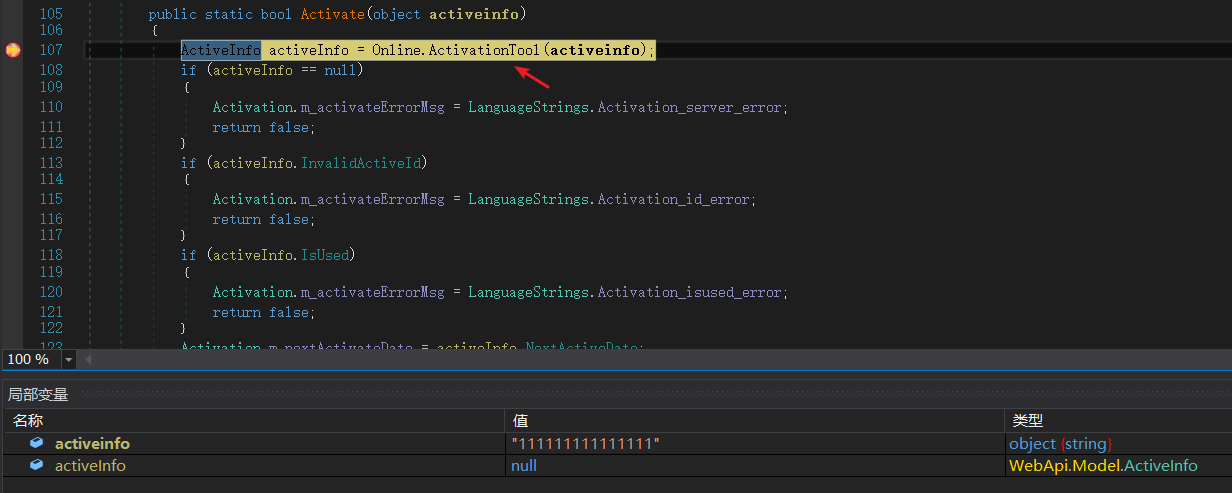Click the type cell WebApi.Model.ActiveInfo
The image size is (1232, 493).
[1103, 465]
